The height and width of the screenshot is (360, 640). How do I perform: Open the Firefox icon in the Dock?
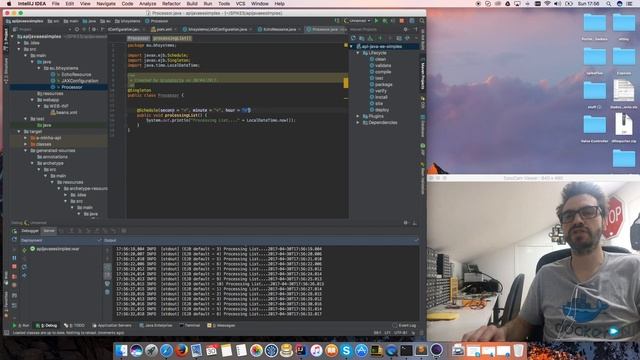181,350
